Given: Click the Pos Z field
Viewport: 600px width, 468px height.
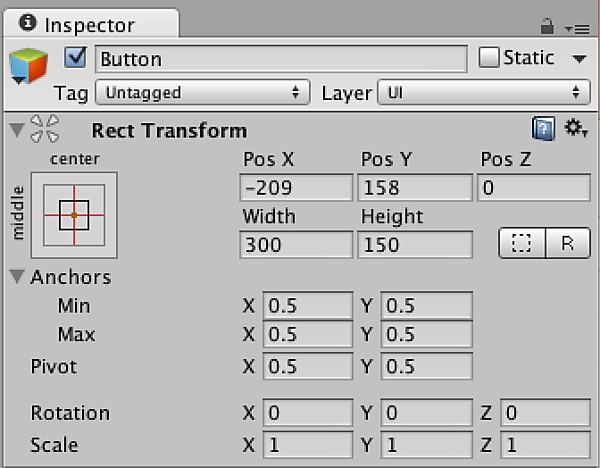Looking at the screenshot, I should tap(534, 188).
